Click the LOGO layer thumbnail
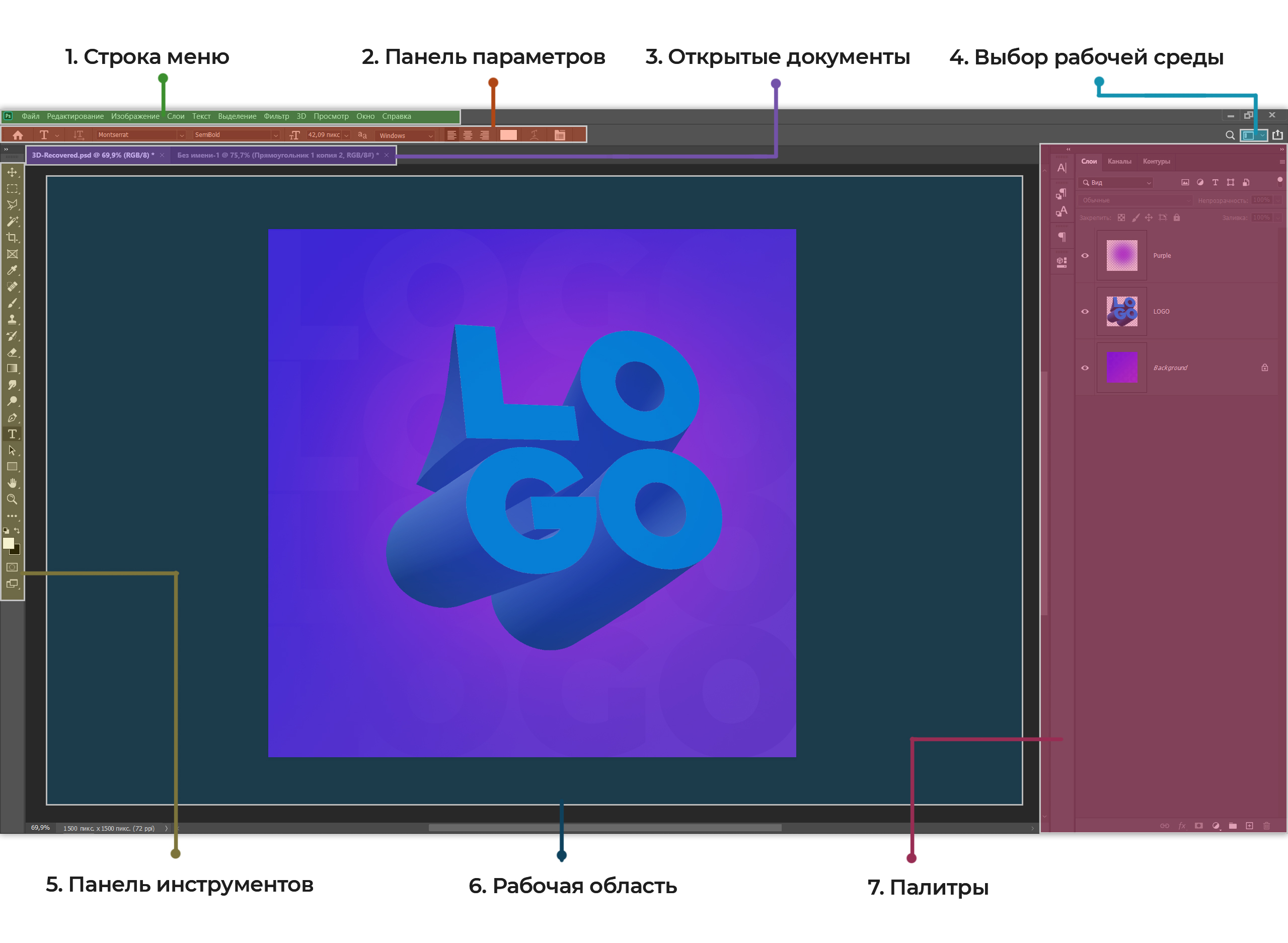 point(1121,312)
